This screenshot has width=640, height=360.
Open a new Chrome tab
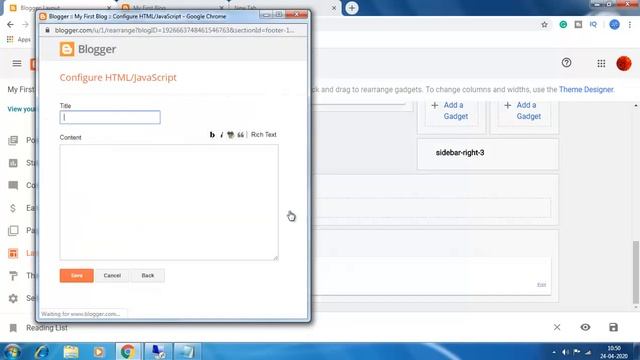point(352,8)
